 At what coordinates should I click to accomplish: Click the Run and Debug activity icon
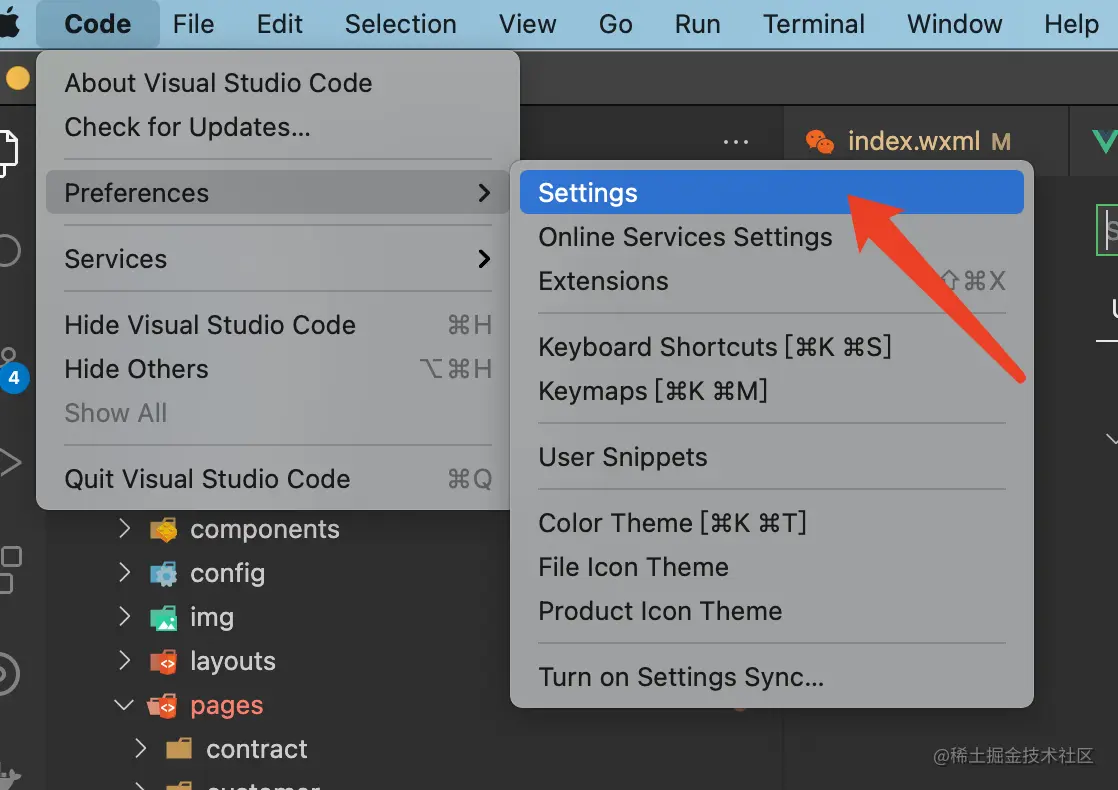tap(10, 462)
